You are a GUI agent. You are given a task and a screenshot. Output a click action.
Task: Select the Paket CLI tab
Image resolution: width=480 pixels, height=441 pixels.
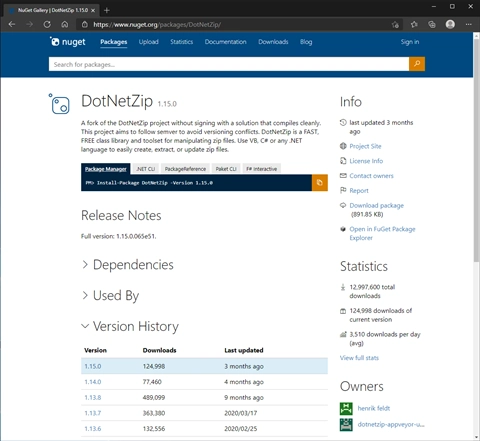pyautogui.click(x=226, y=169)
